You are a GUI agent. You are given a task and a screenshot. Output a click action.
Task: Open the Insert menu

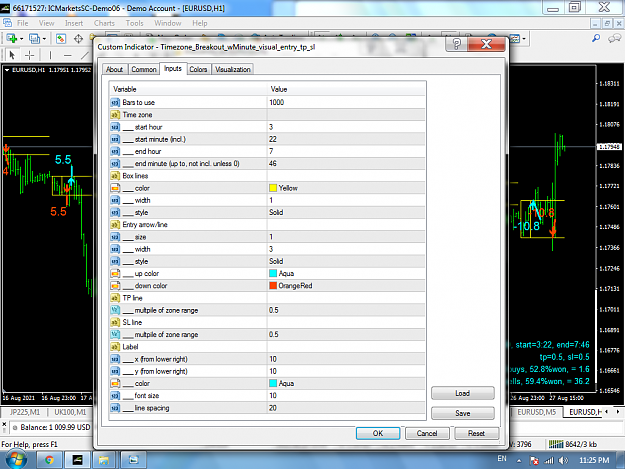[74, 23]
